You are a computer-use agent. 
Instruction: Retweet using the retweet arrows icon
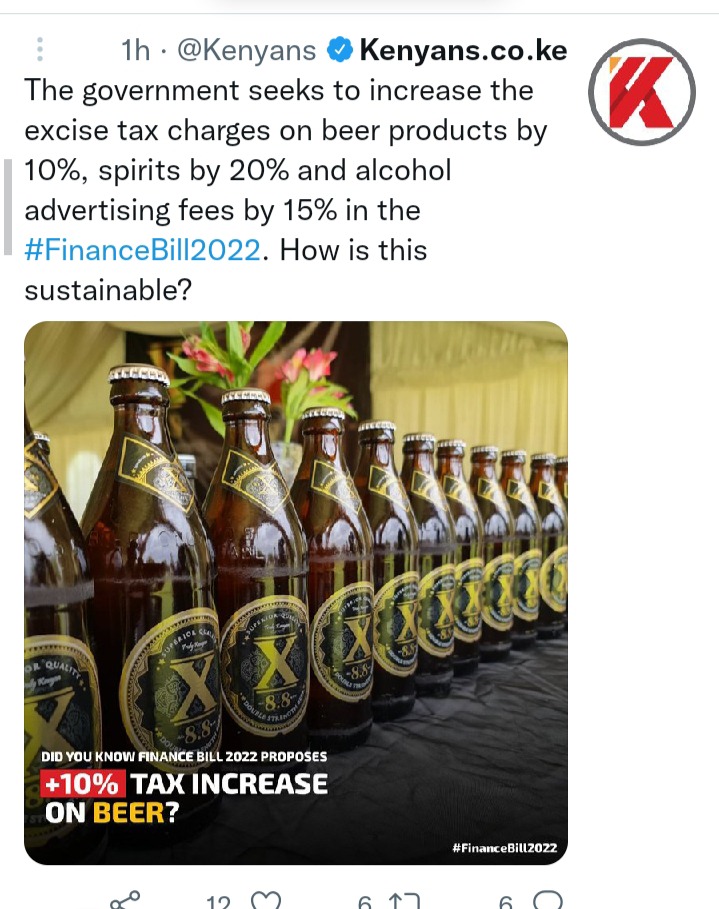click(x=404, y=901)
